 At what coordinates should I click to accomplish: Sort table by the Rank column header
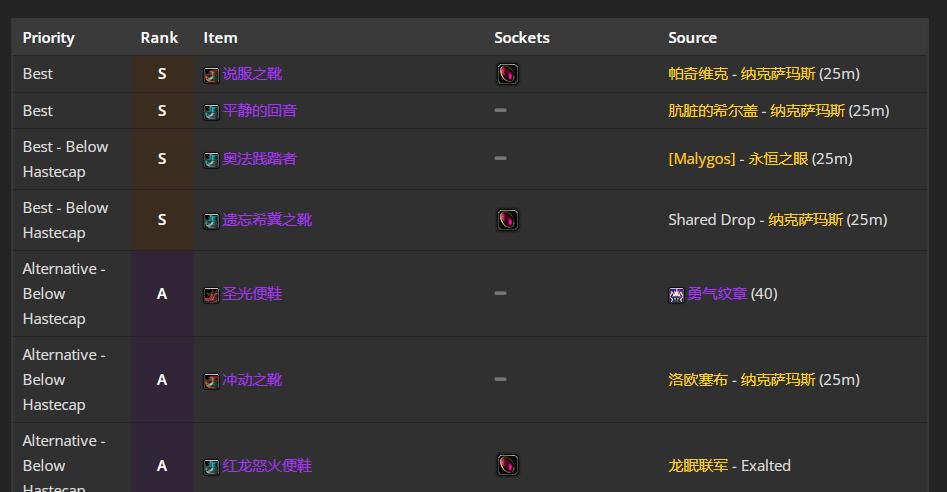coord(159,38)
